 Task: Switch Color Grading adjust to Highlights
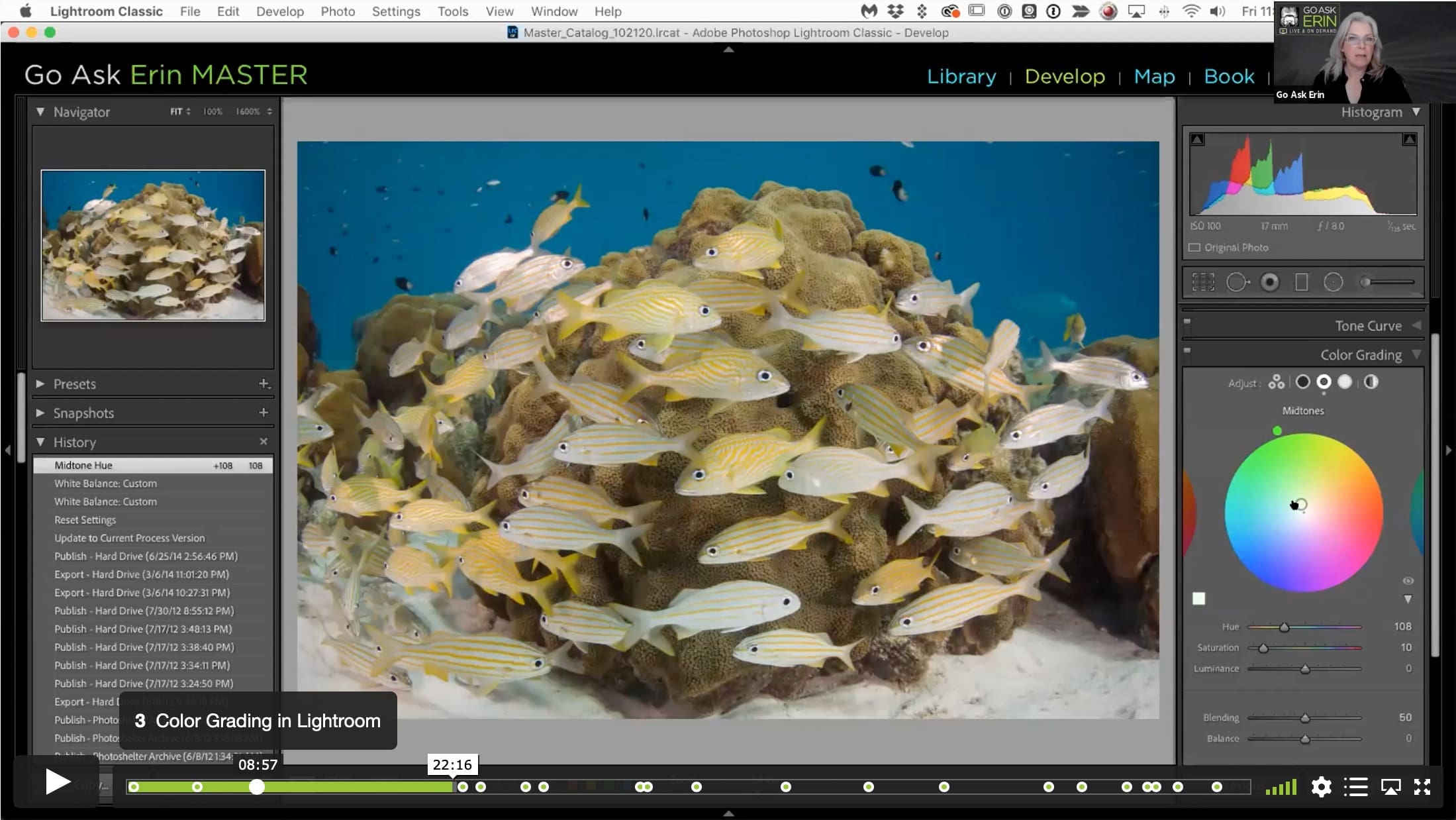[1345, 382]
